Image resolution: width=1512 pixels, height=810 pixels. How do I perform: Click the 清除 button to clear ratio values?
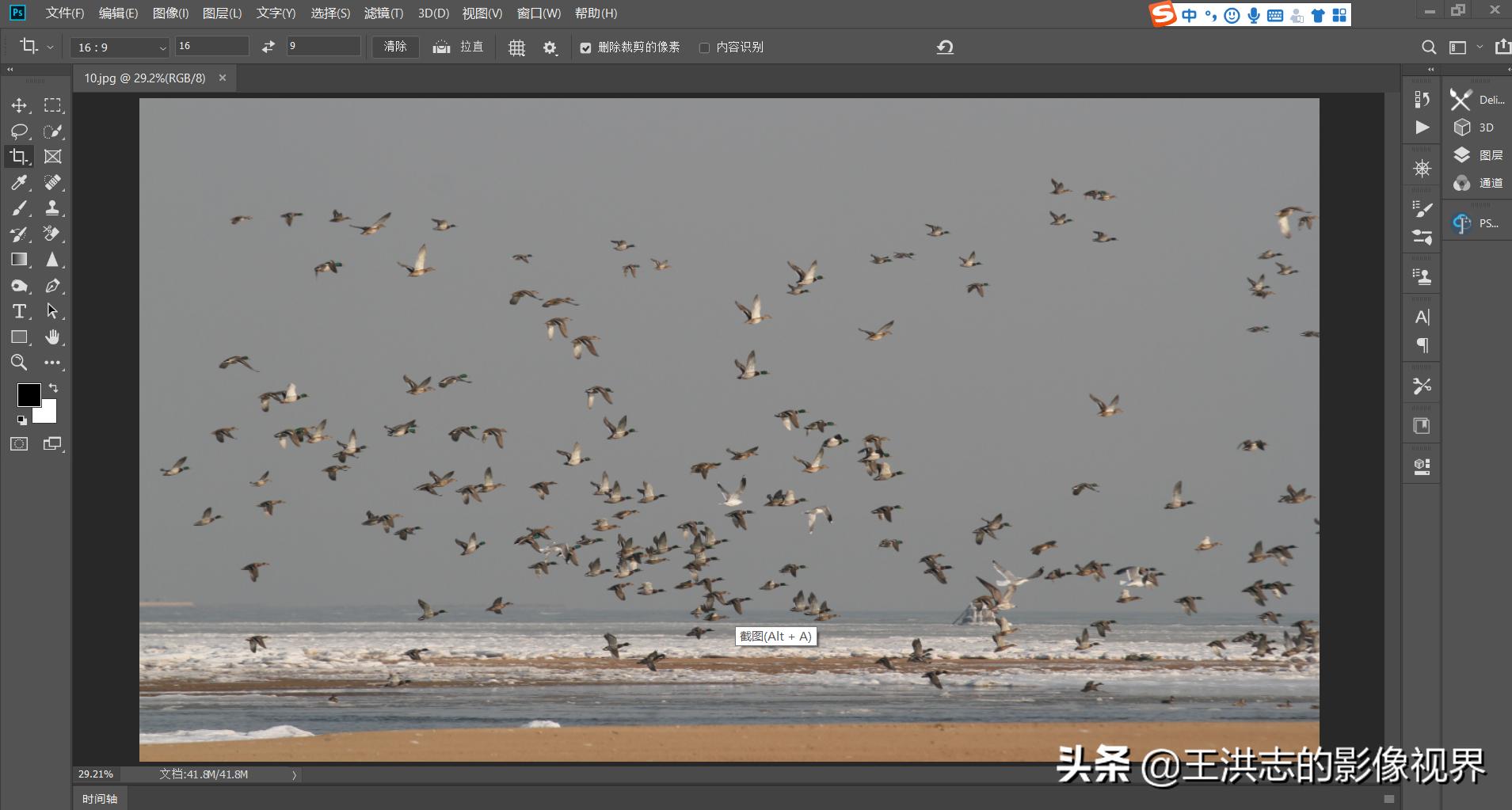click(395, 48)
